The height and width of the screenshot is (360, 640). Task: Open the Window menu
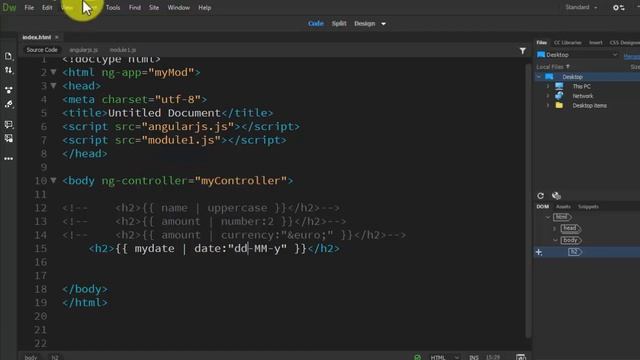pyautogui.click(x=178, y=7)
